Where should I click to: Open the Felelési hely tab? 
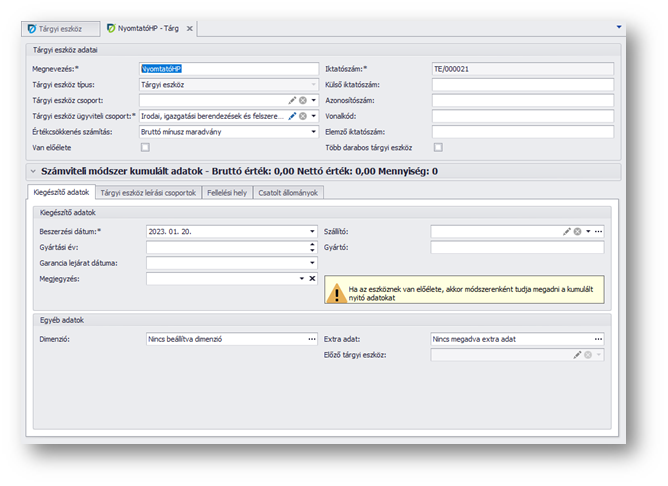tap(226, 193)
